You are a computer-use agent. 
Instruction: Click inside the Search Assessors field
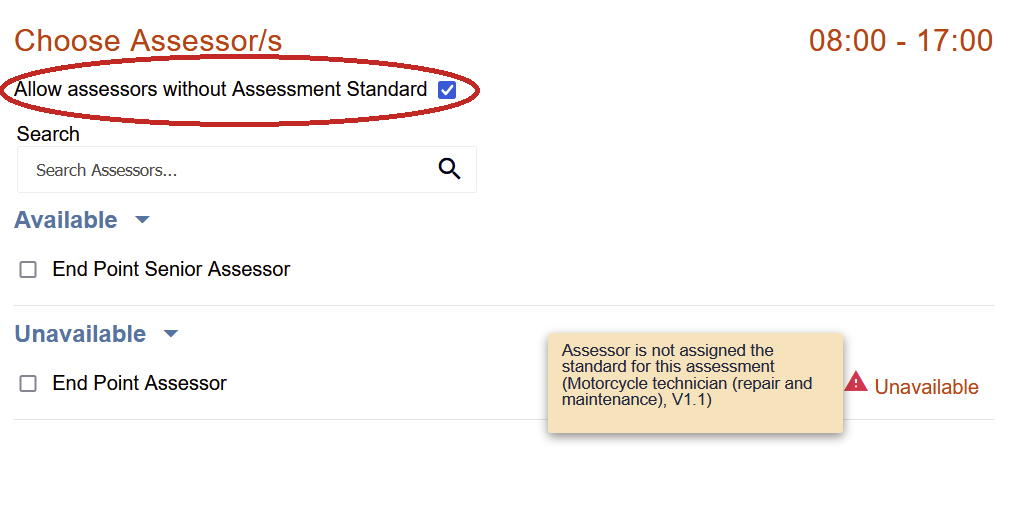pos(230,170)
